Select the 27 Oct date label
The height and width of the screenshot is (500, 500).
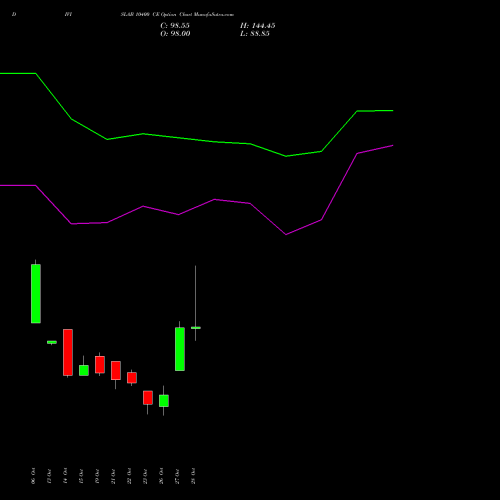point(177,476)
